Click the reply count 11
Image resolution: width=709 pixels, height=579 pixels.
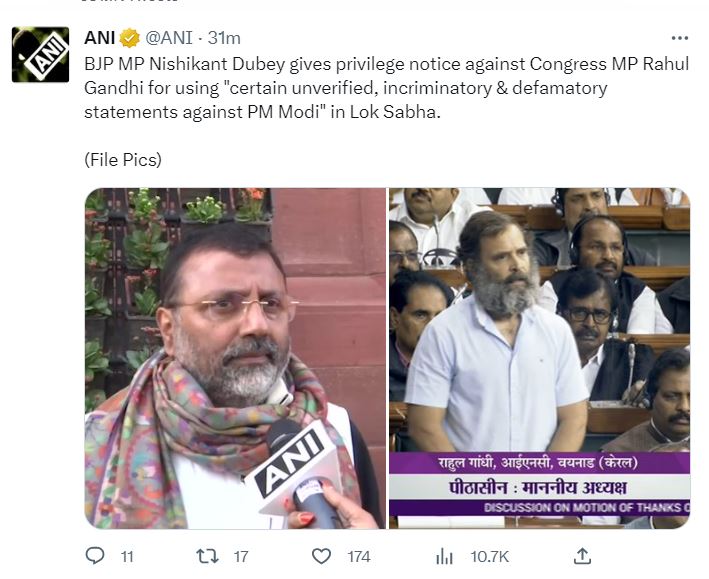pos(127,557)
